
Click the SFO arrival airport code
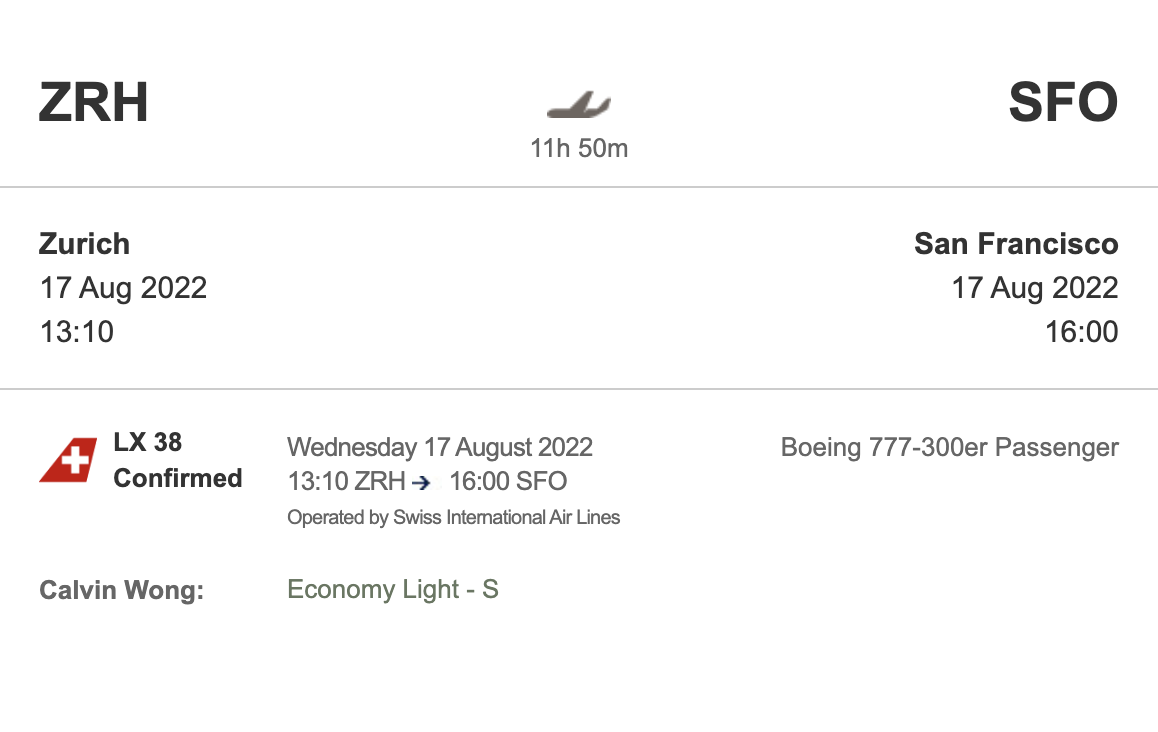click(x=1062, y=103)
